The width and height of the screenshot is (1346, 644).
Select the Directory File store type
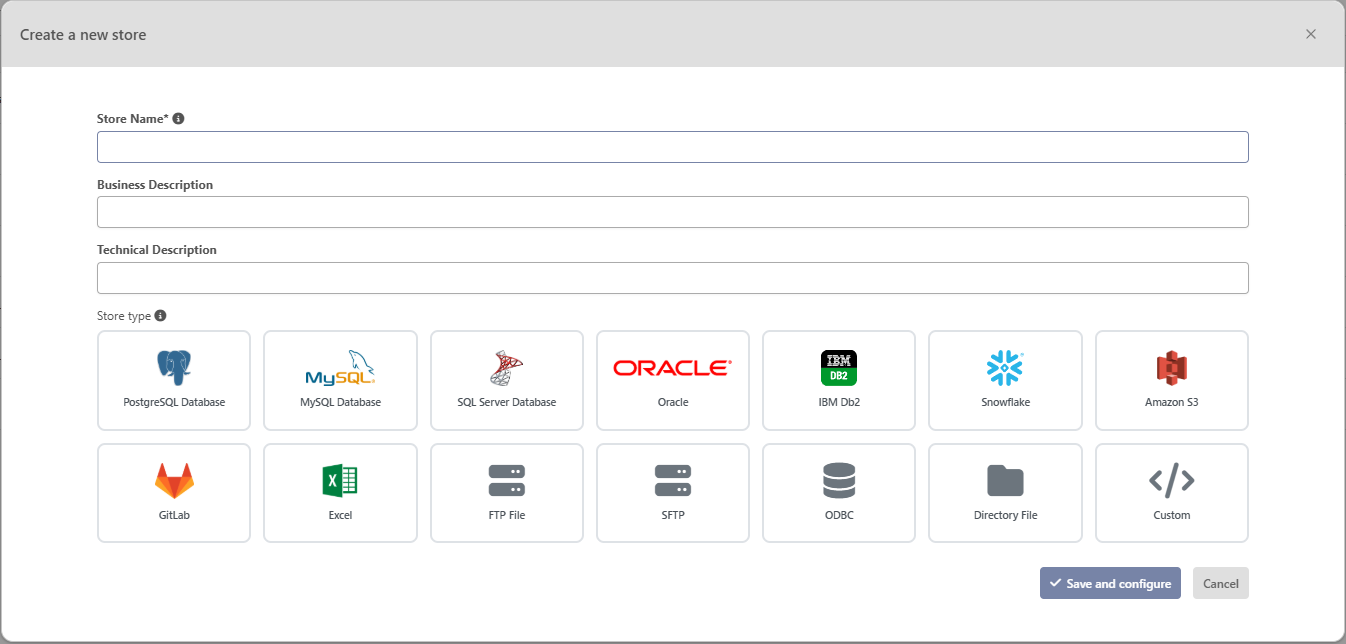point(1005,493)
